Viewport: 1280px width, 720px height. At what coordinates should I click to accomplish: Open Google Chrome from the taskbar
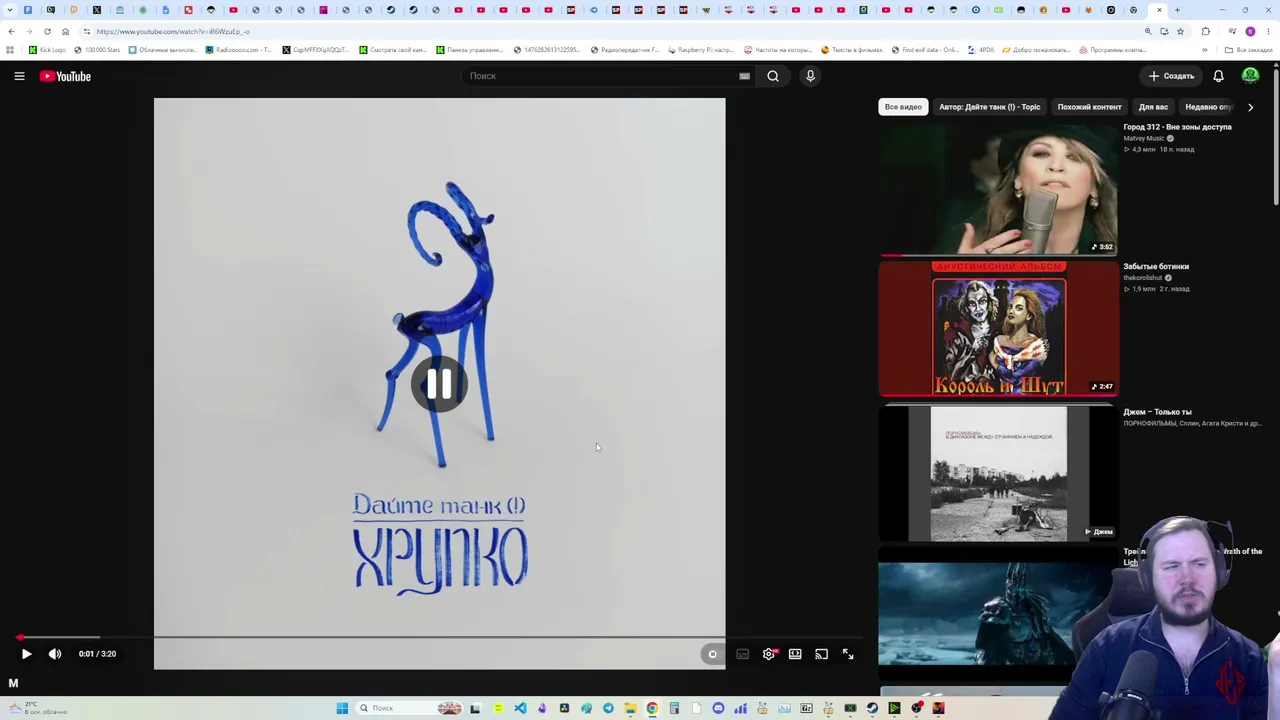652,708
